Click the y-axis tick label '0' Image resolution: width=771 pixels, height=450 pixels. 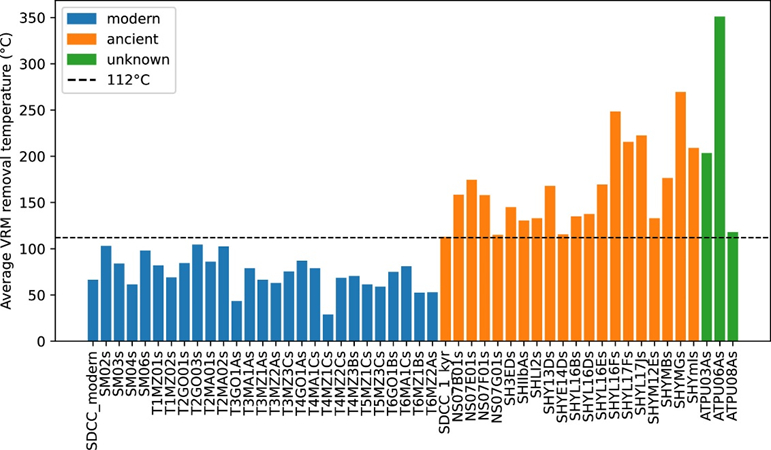pos(41,341)
